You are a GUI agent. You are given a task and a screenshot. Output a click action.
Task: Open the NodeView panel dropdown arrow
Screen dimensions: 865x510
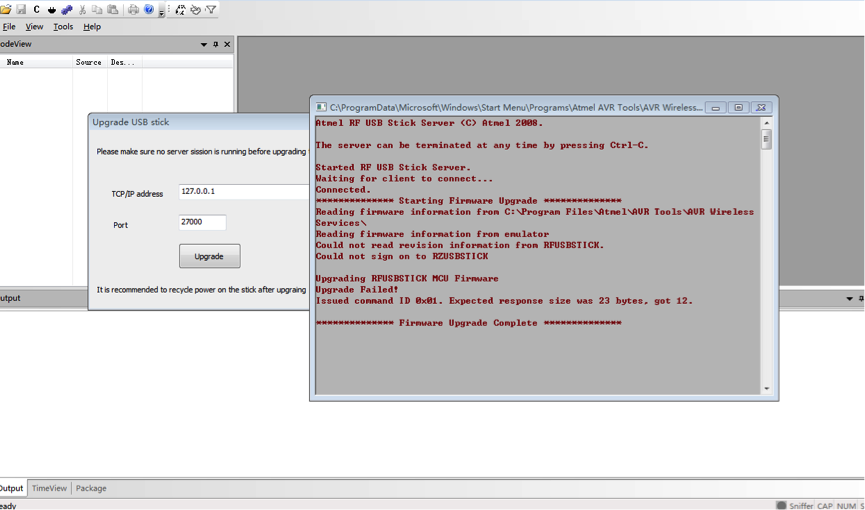click(x=204, y=44)
